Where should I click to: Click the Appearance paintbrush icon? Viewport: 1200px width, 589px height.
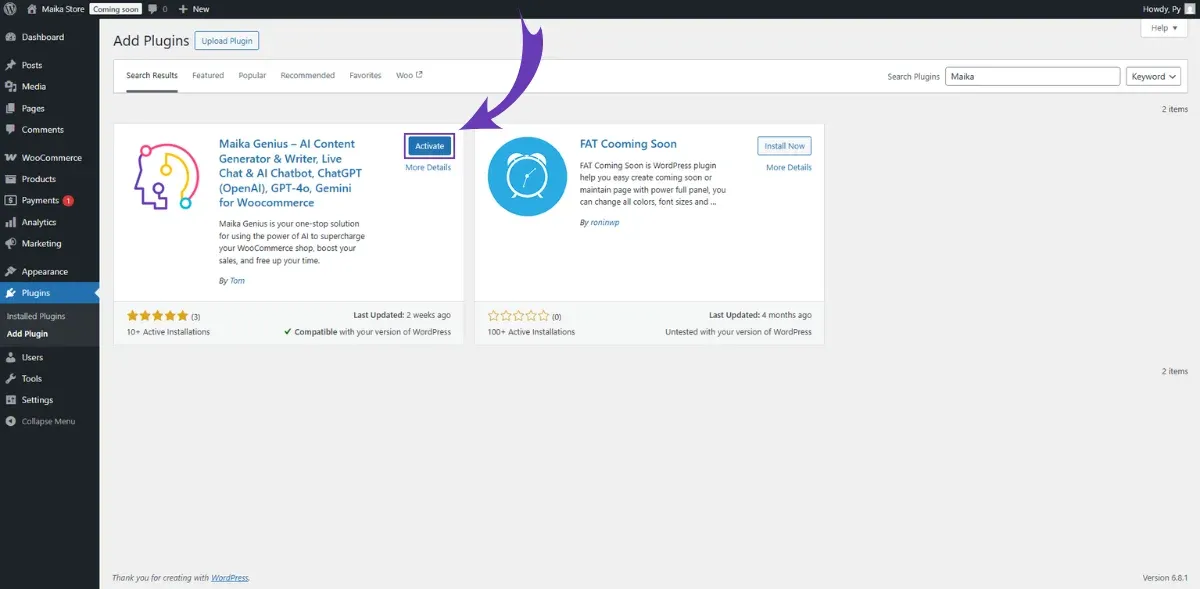pos(10,272)
